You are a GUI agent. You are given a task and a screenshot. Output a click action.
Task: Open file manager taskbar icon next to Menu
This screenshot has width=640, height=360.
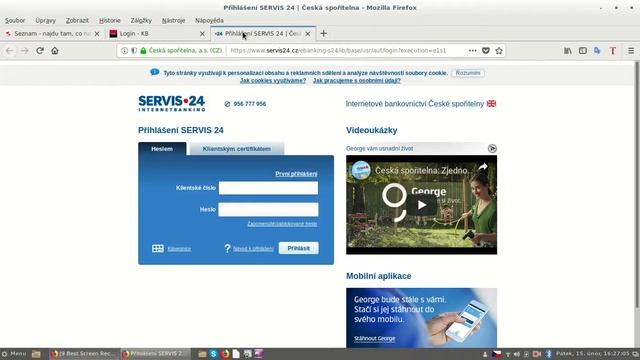pos(36,354)
